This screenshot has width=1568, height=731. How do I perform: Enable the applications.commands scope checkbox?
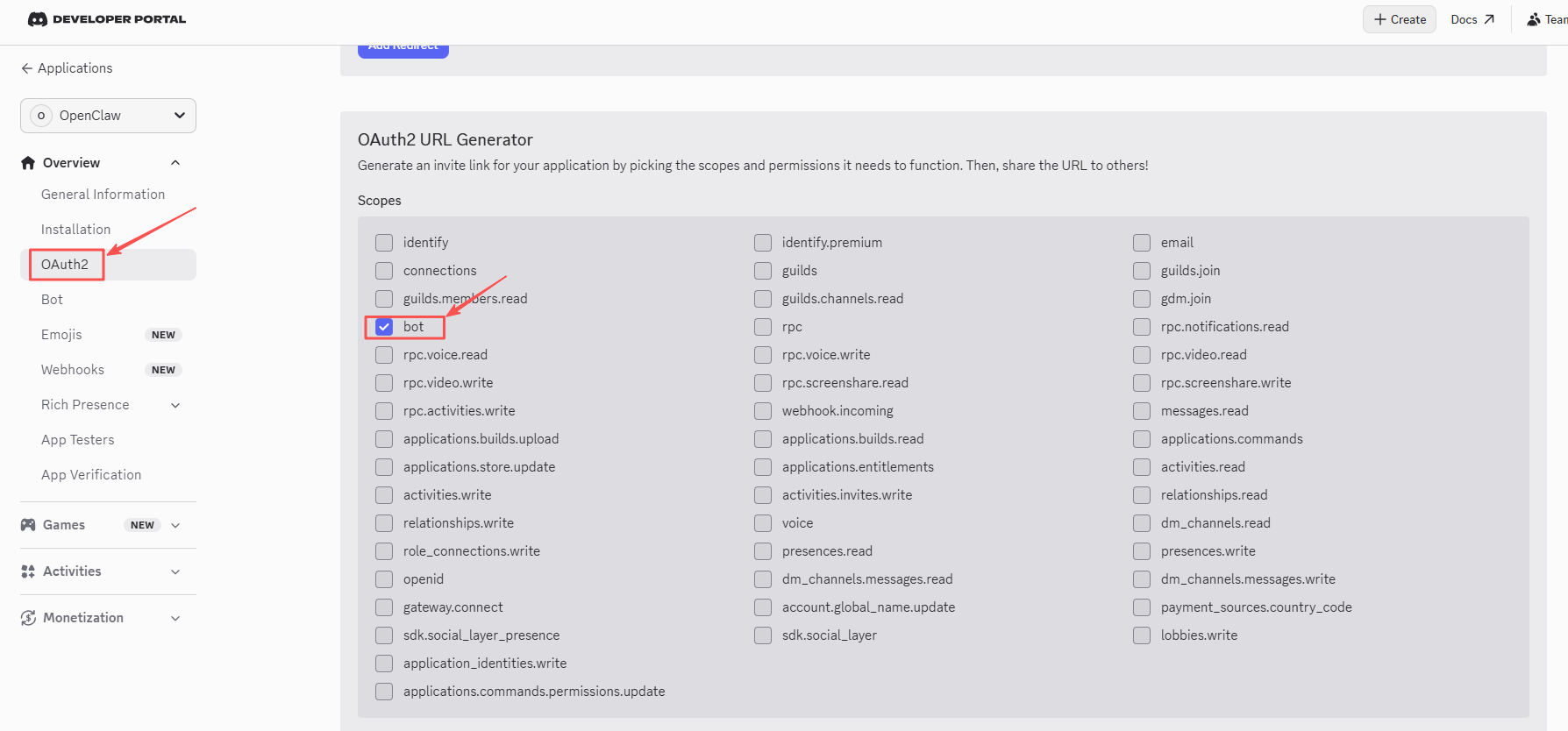(1142, 439)
